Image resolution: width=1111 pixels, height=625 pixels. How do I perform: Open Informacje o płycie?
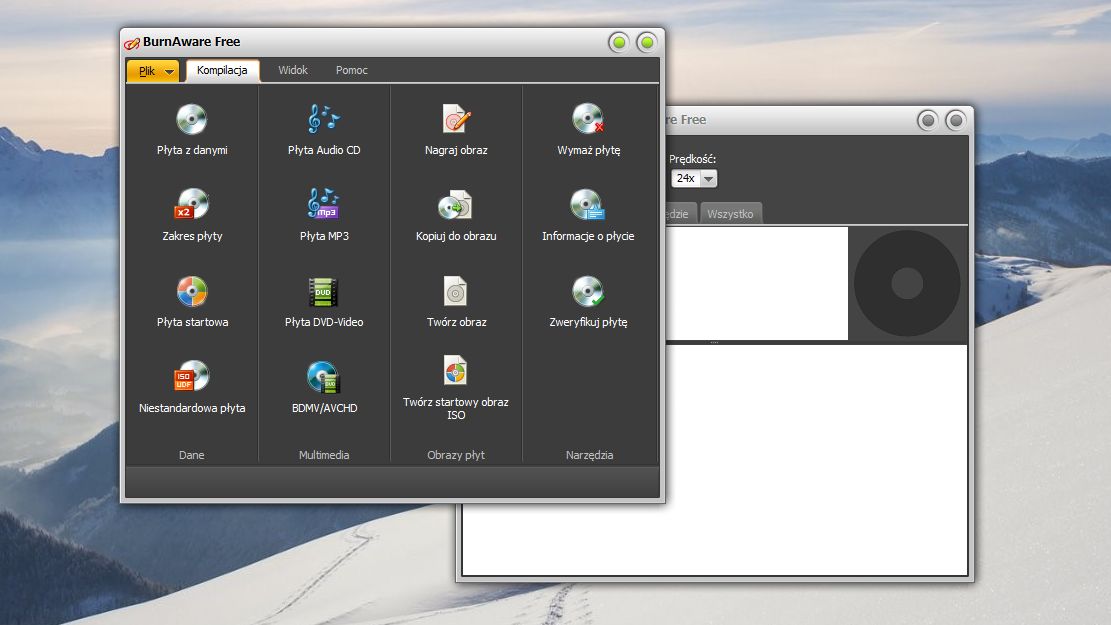[588, 215]
